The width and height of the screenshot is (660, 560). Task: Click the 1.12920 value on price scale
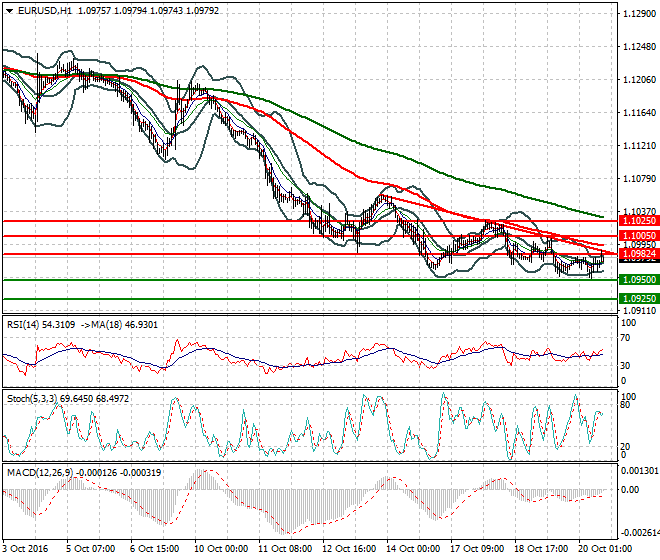click(x=638, y=14)
